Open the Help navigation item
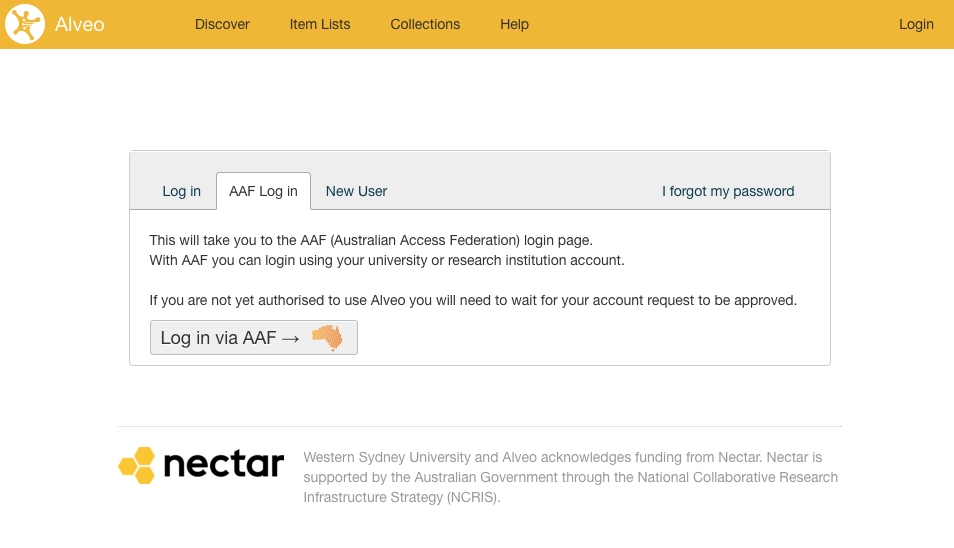 tap(515, 24)
